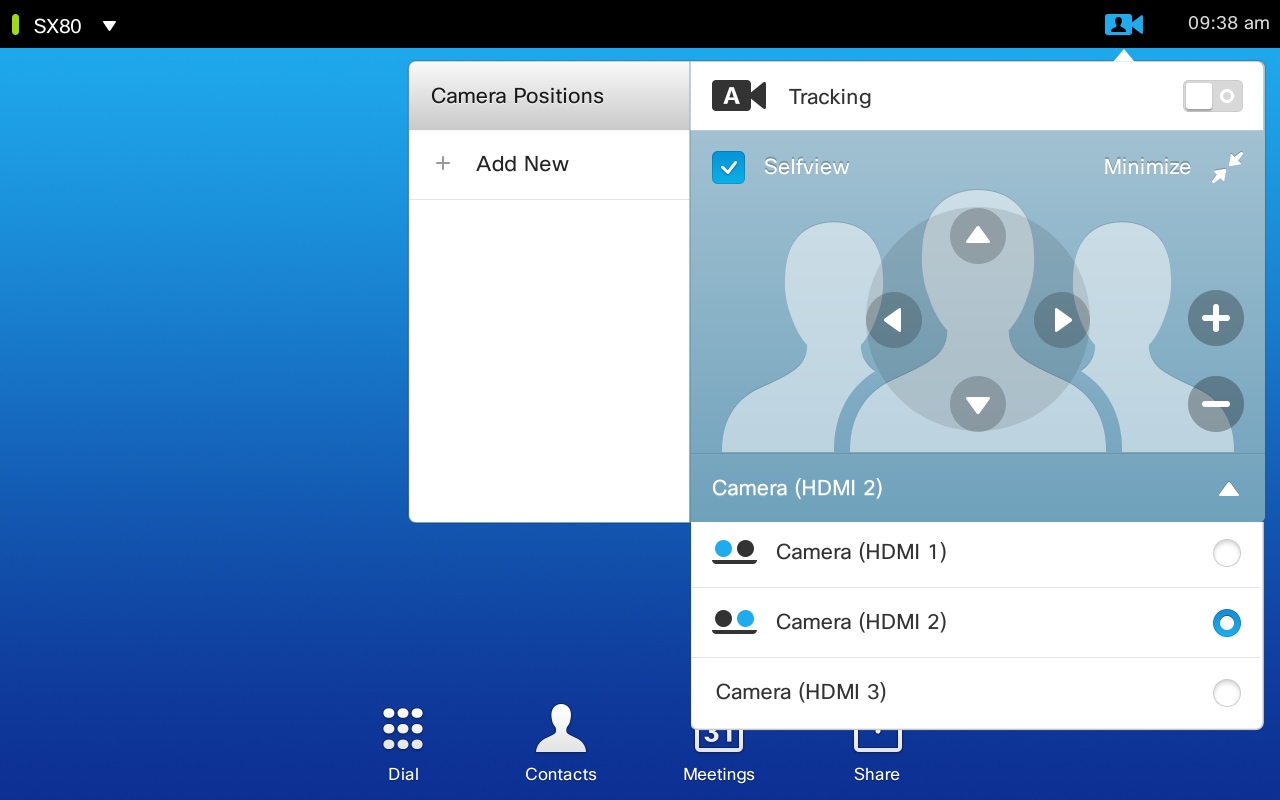Collapse the camera list with the up triangle
Viewport: 1280px width, 800px height.
tap(1229, 489)
